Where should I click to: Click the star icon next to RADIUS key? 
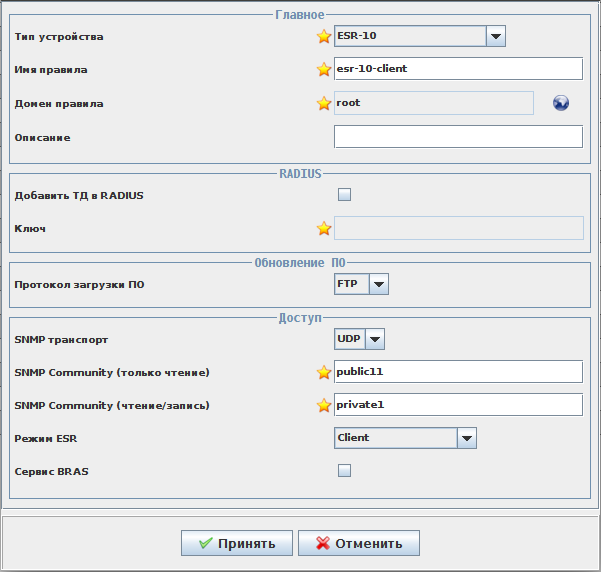(x=324, y=228)
